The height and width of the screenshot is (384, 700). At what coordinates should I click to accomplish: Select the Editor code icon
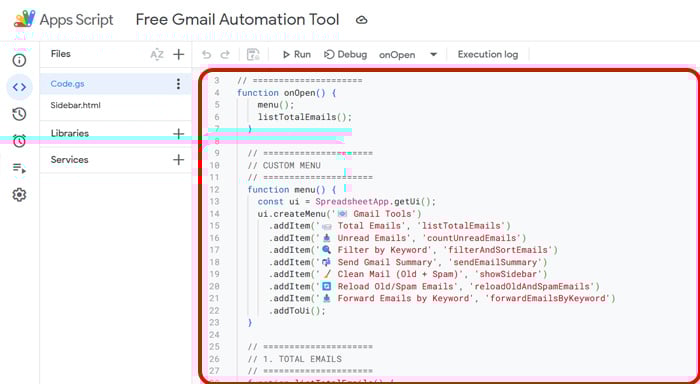[19, 87]
